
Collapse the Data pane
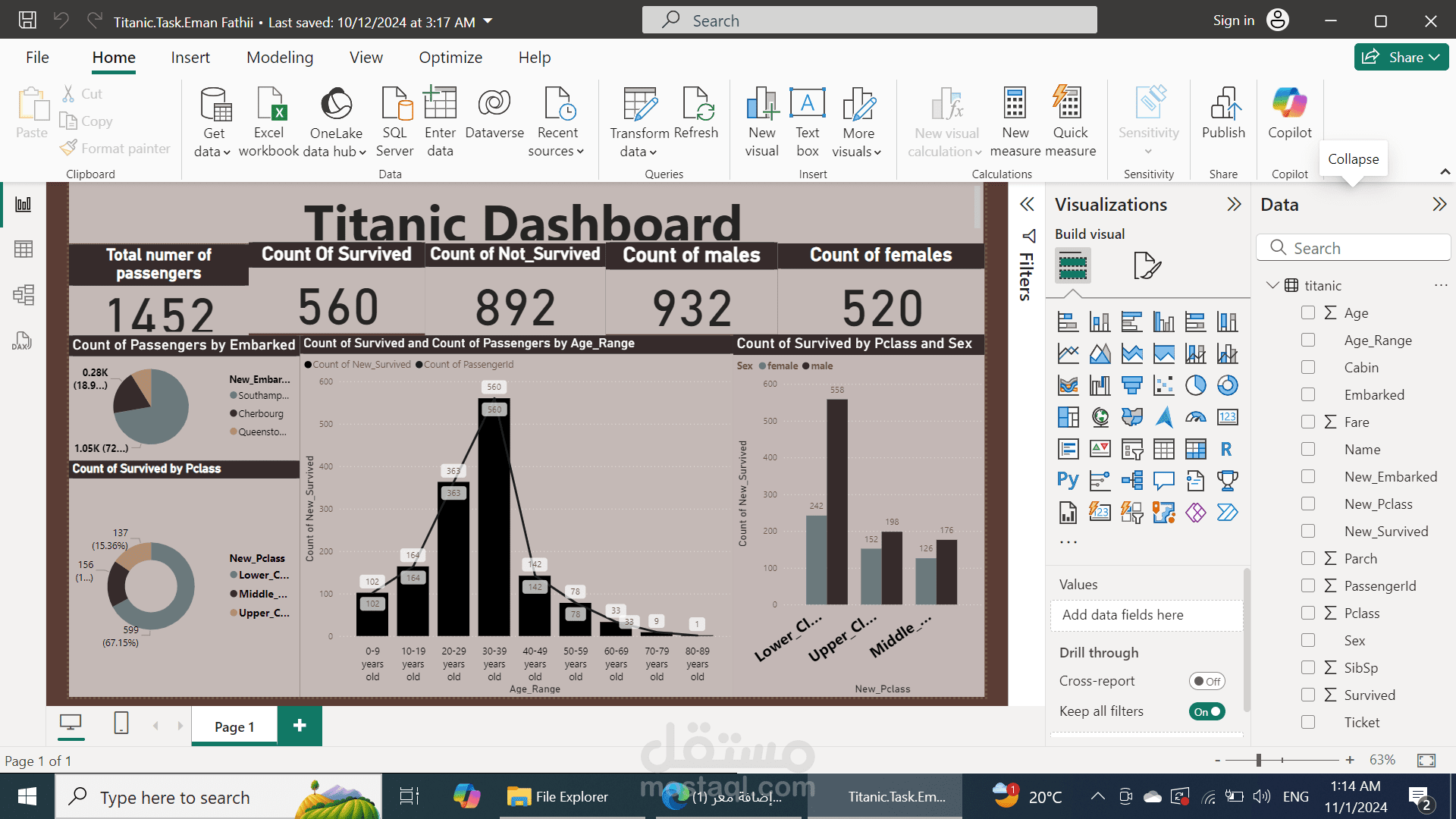click(1439, 204)
